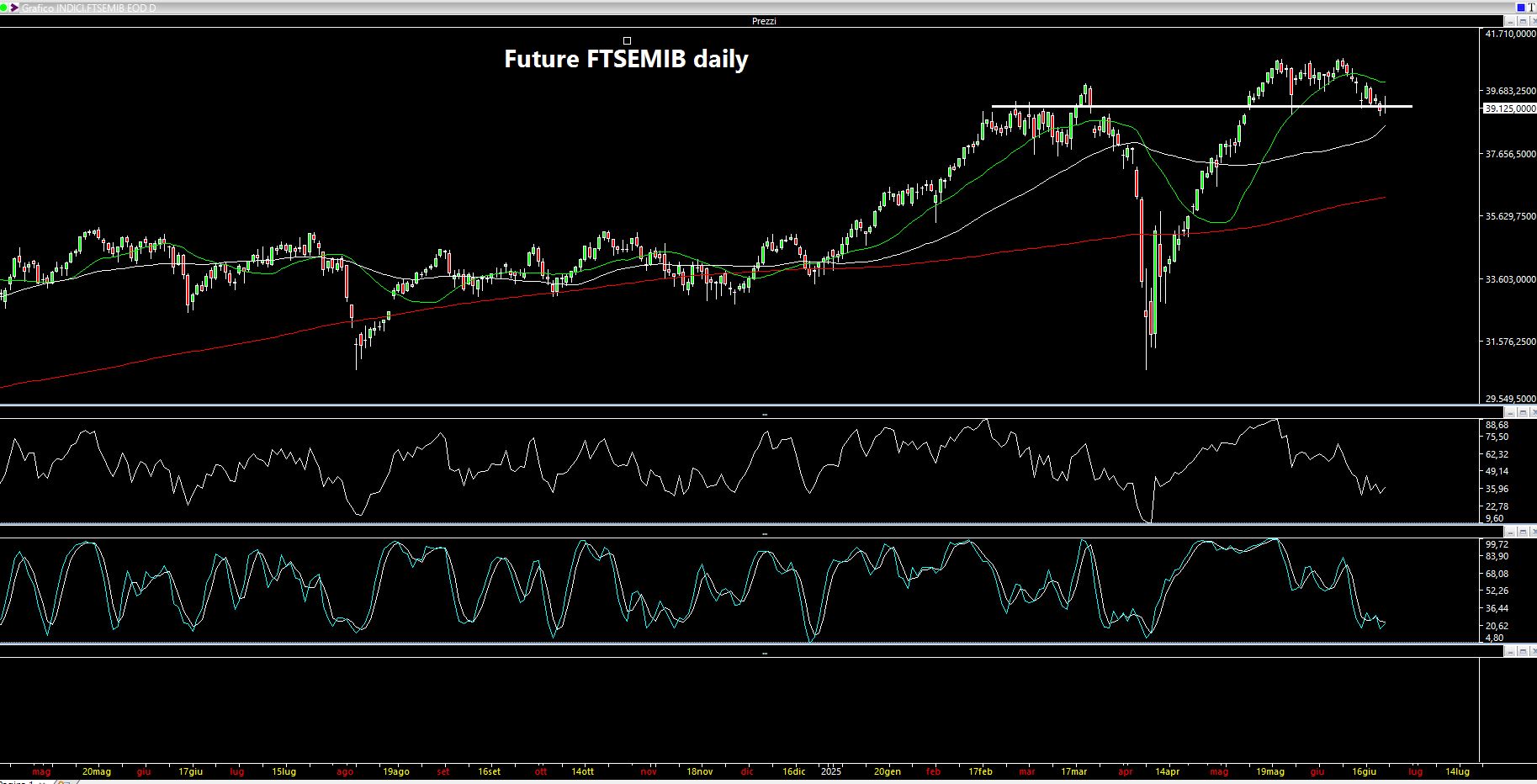Click the 52,26 stochastic scale value

coord(1497,591)
